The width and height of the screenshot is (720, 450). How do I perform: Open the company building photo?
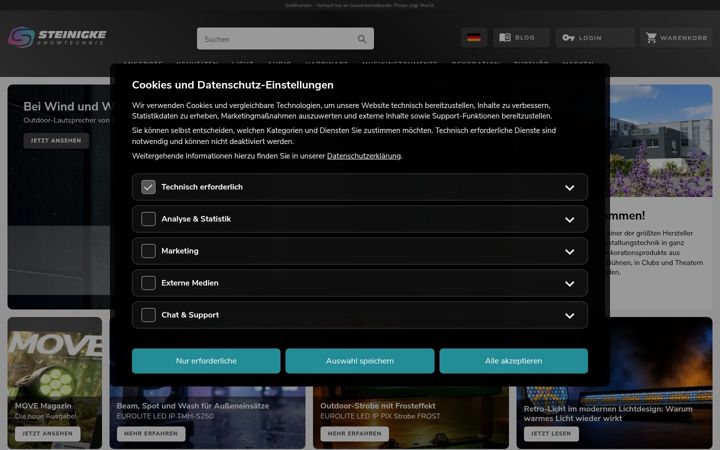(x=661, y=141)
